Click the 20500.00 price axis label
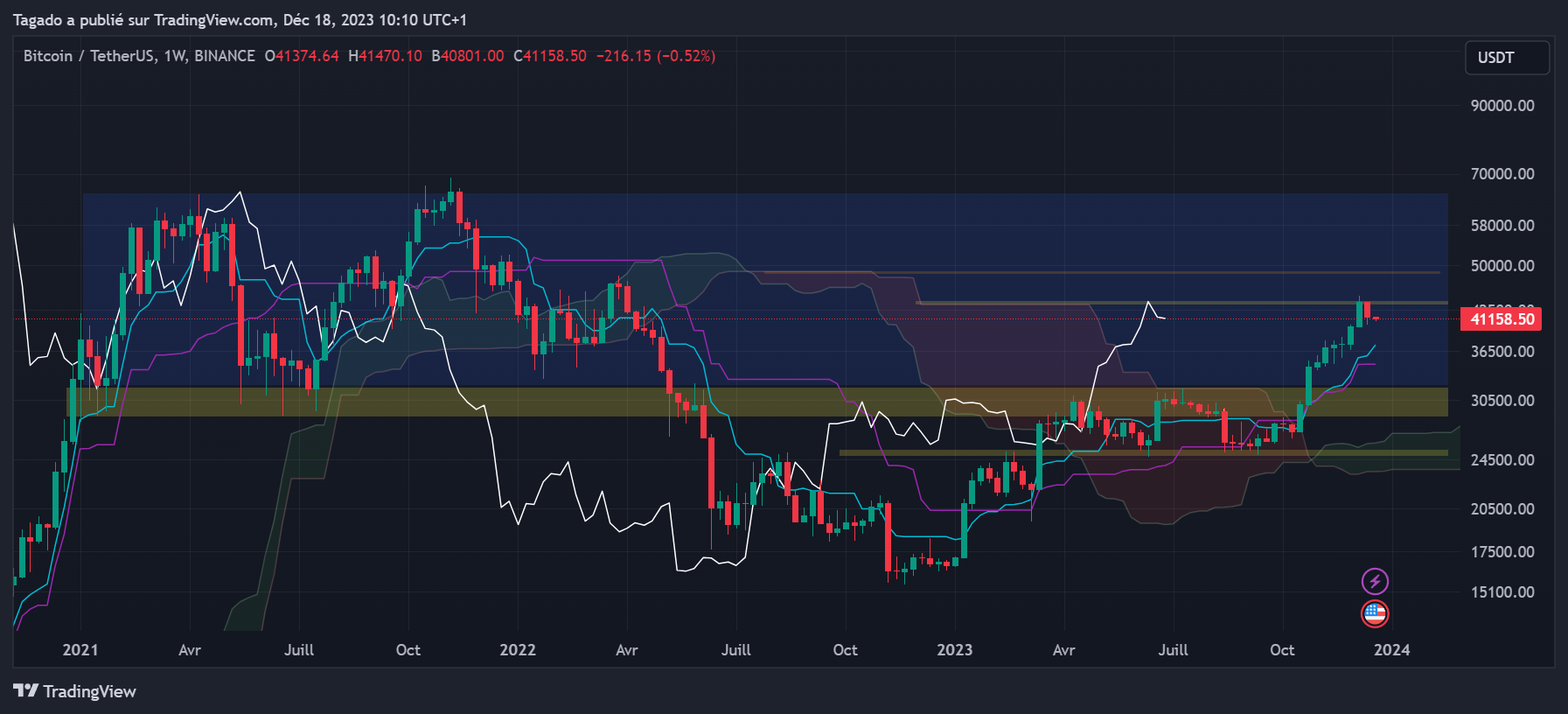This screenshot has width=1568, height=714. pos(1502,509)
